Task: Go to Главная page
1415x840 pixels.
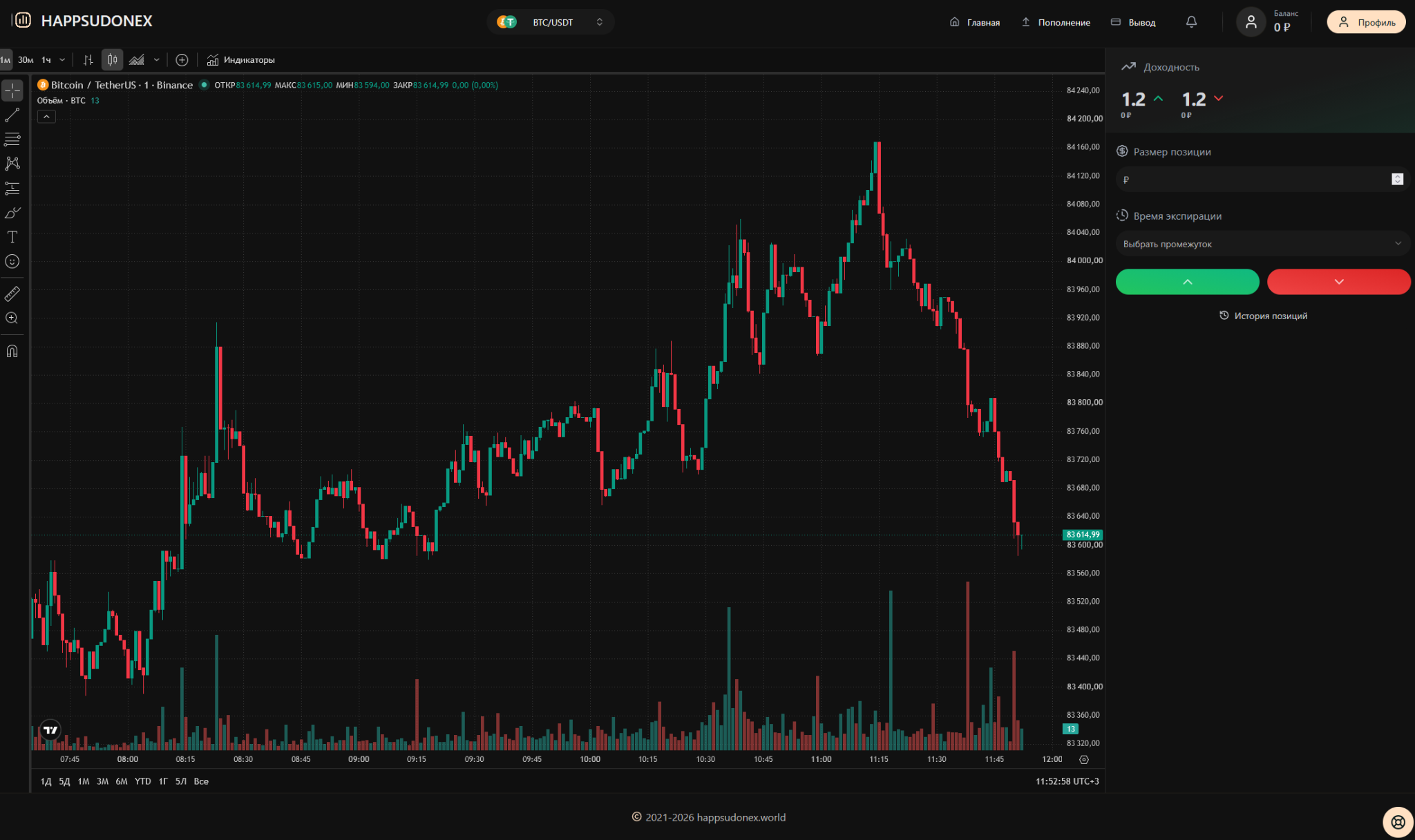Action: 975,22
